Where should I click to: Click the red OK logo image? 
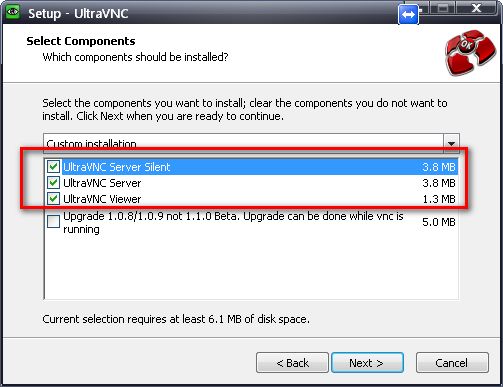tap(470, 52)
